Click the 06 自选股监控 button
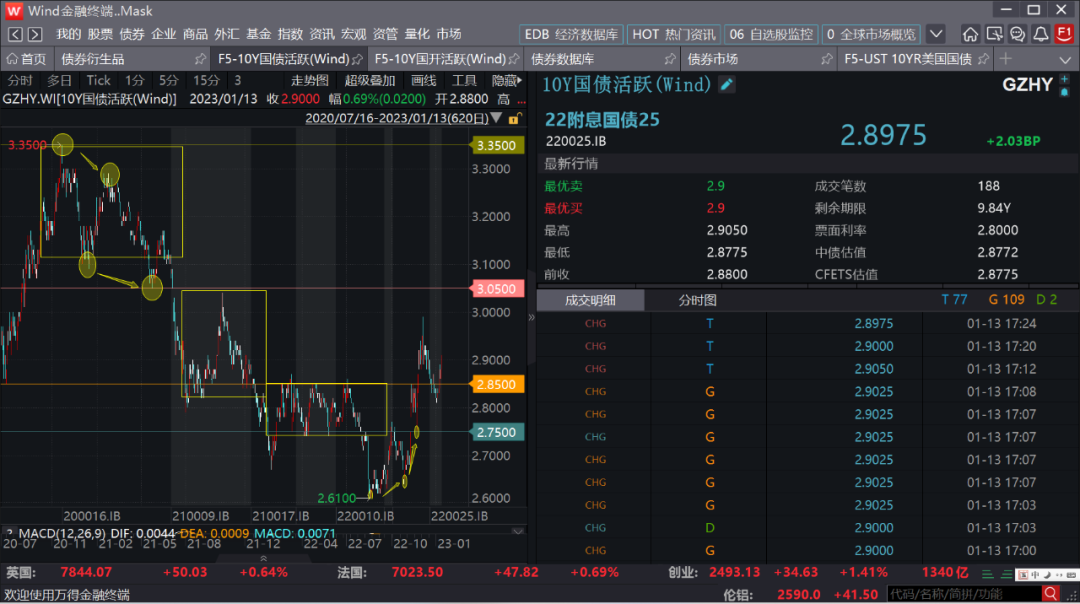Image resolution: width=1080 pixels, height=604 pixels. tap(771, 34)
